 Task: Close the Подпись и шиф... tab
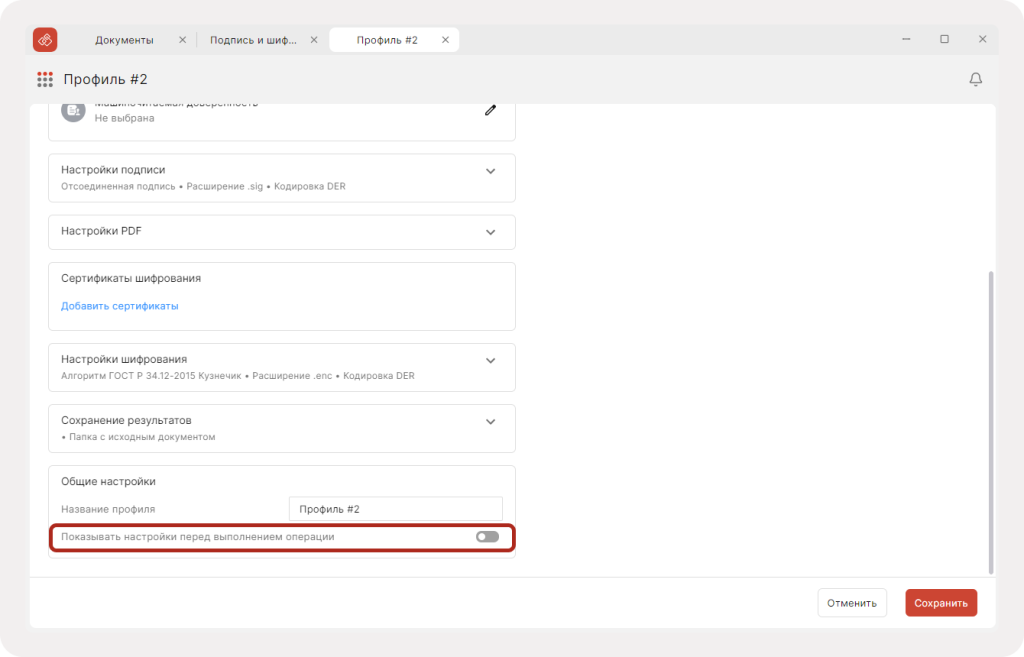(314, 40)
